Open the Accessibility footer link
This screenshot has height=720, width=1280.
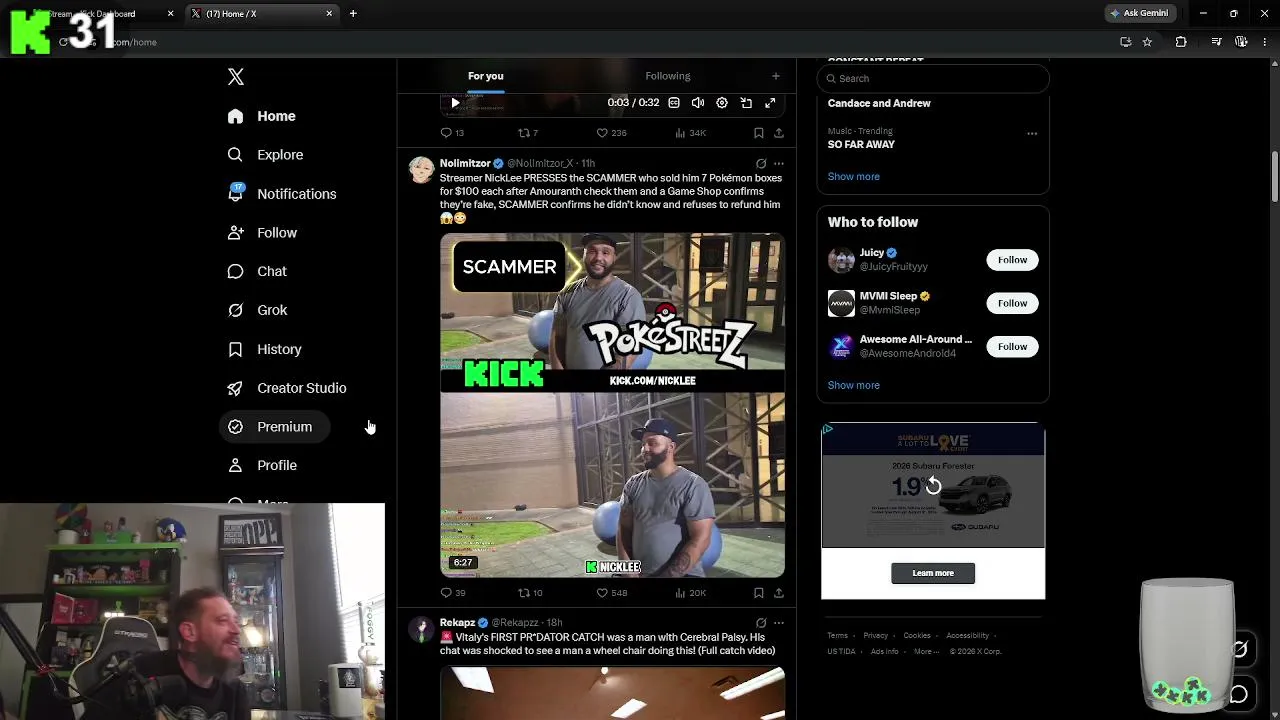point(967,635)
